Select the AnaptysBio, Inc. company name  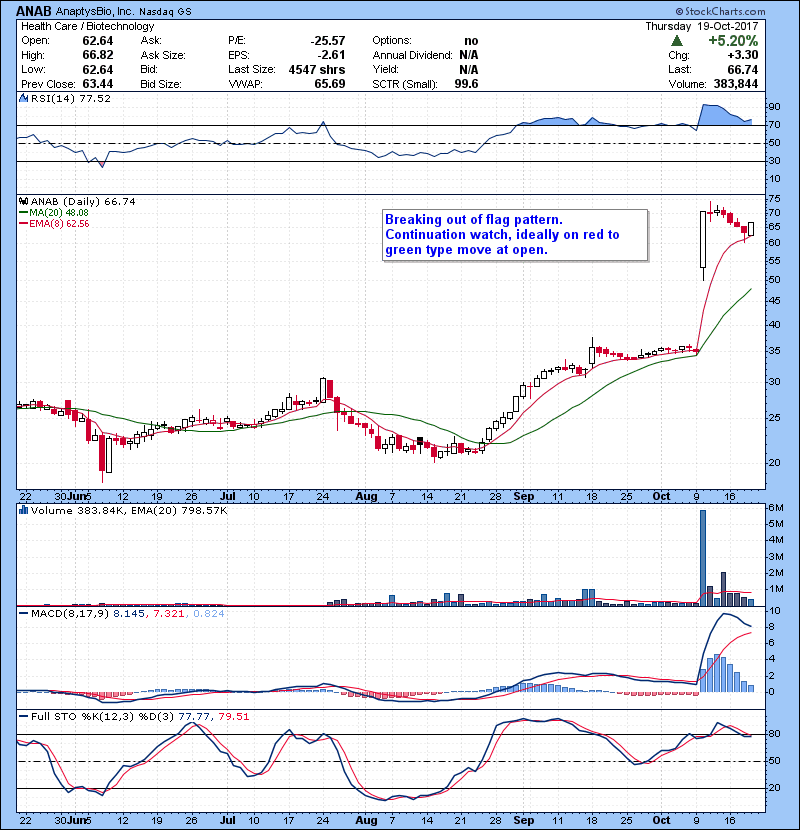(x=94, y=11)
